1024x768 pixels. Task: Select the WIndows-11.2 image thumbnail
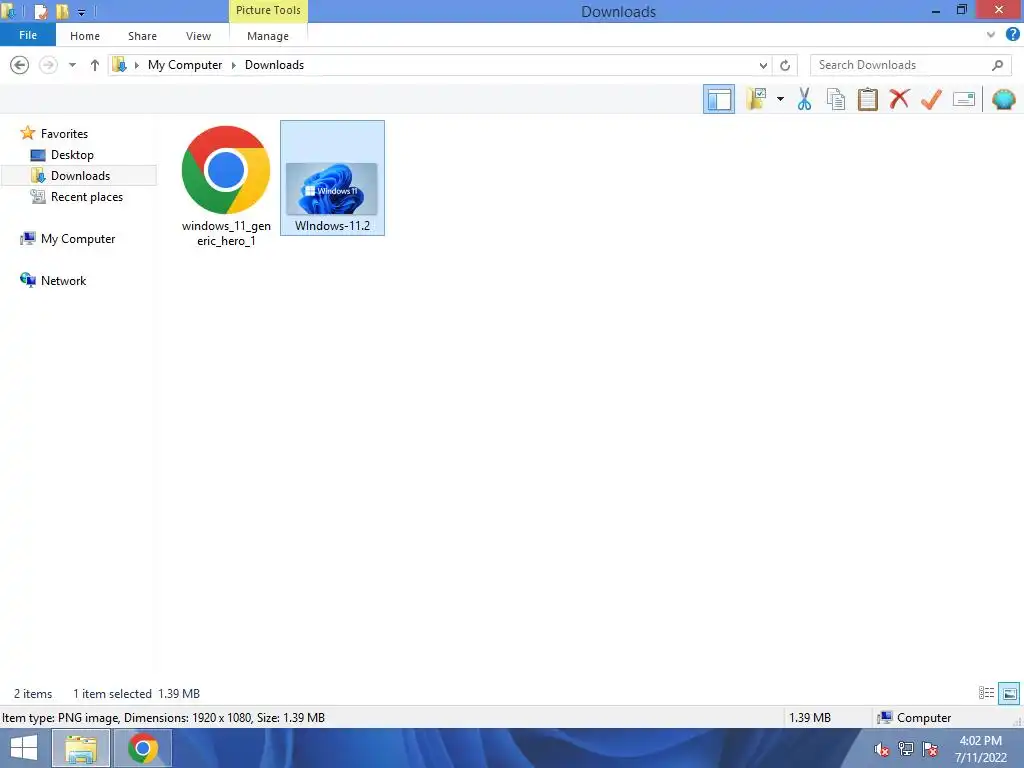click(332, 189)
